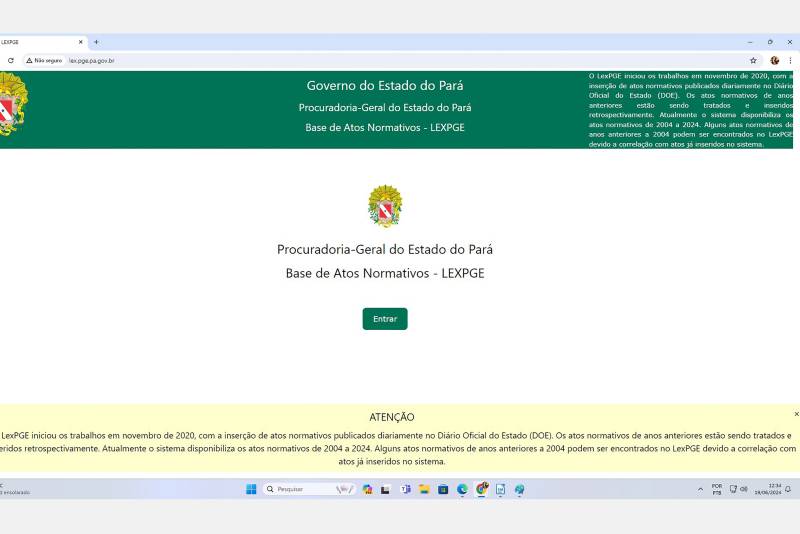Click the 'Não seguro' site security indicator

pos(44,60)
